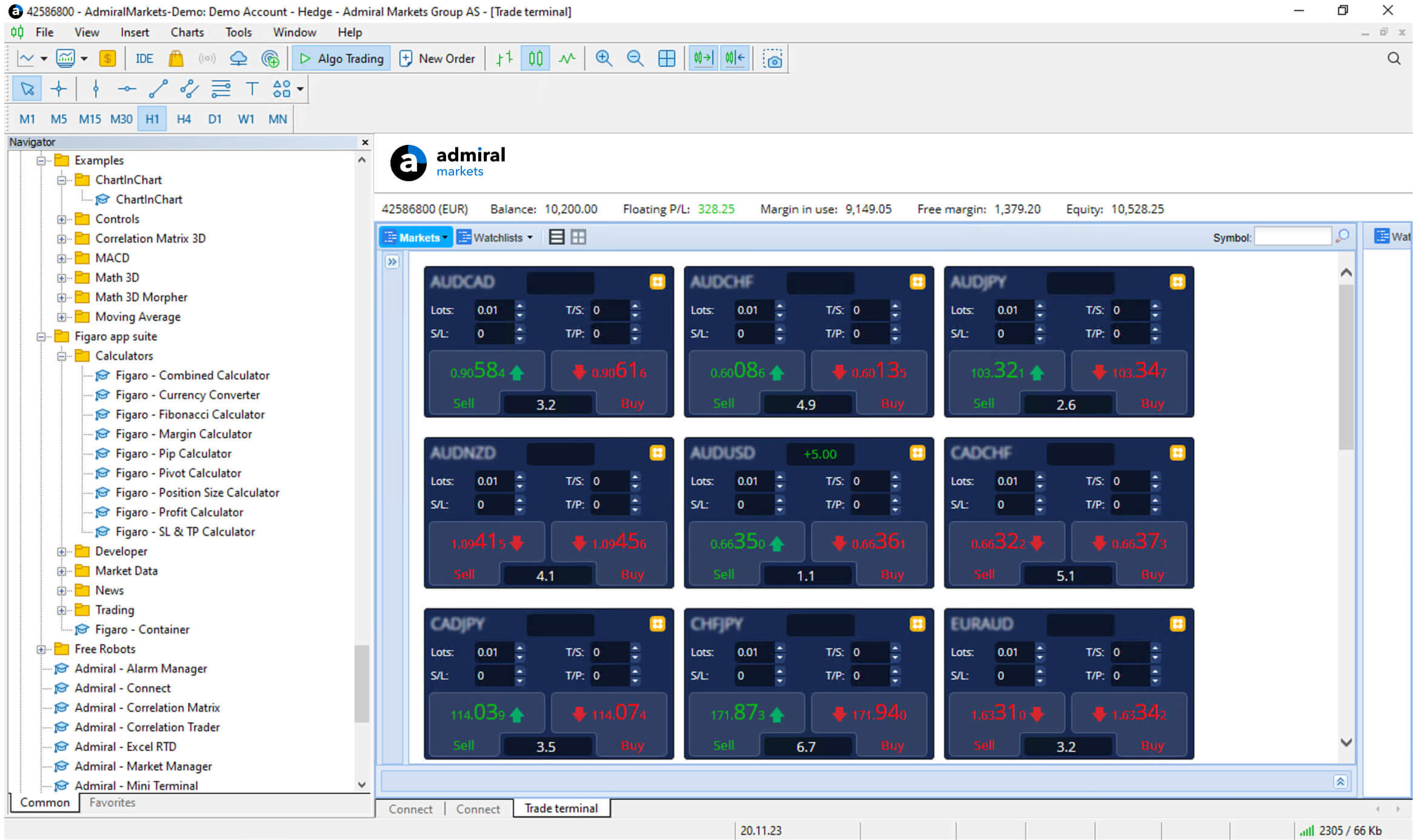Select the H1 timeframe tab

(x=152, y=118)
